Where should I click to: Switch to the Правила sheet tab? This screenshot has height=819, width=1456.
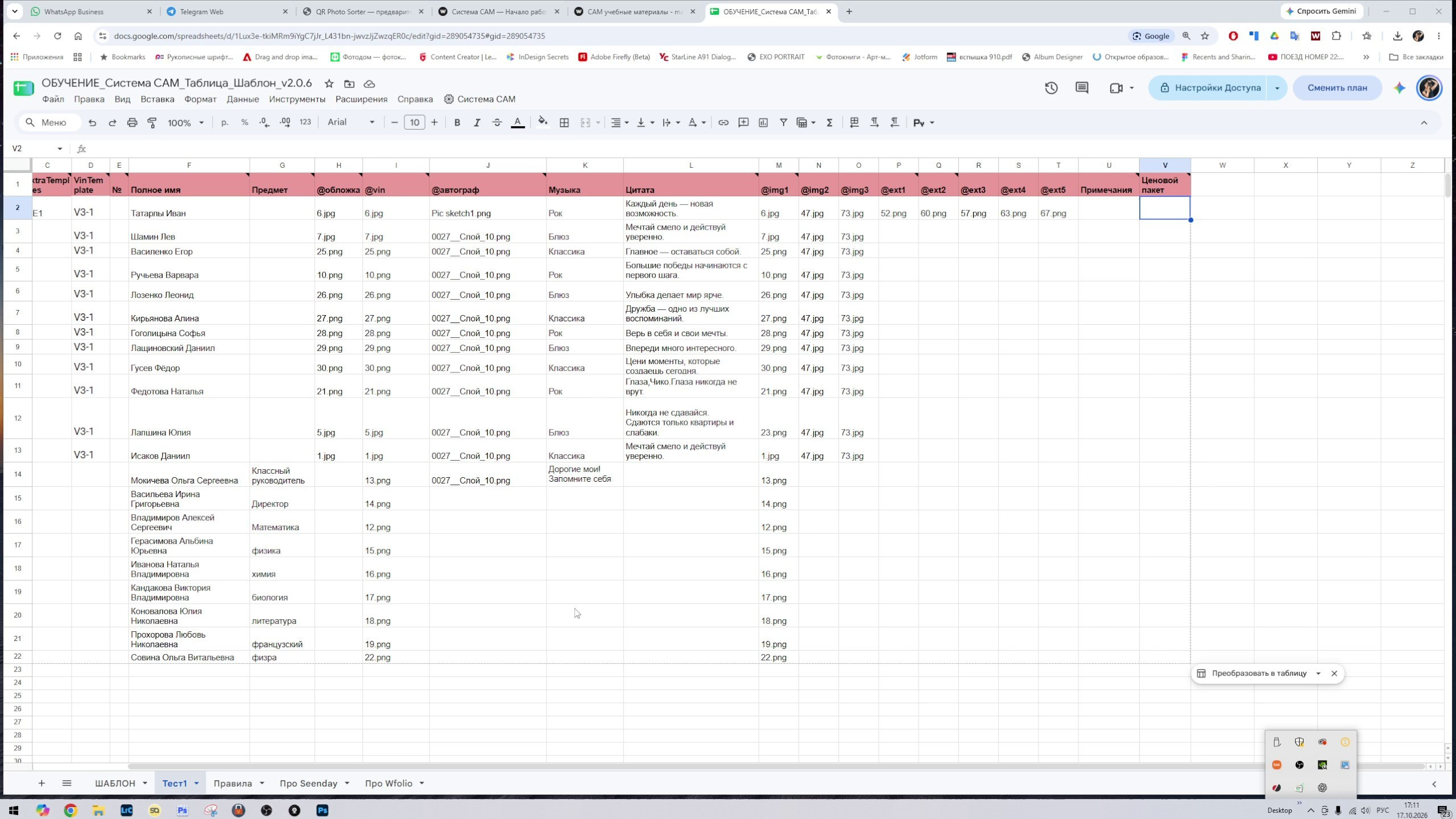233,783
